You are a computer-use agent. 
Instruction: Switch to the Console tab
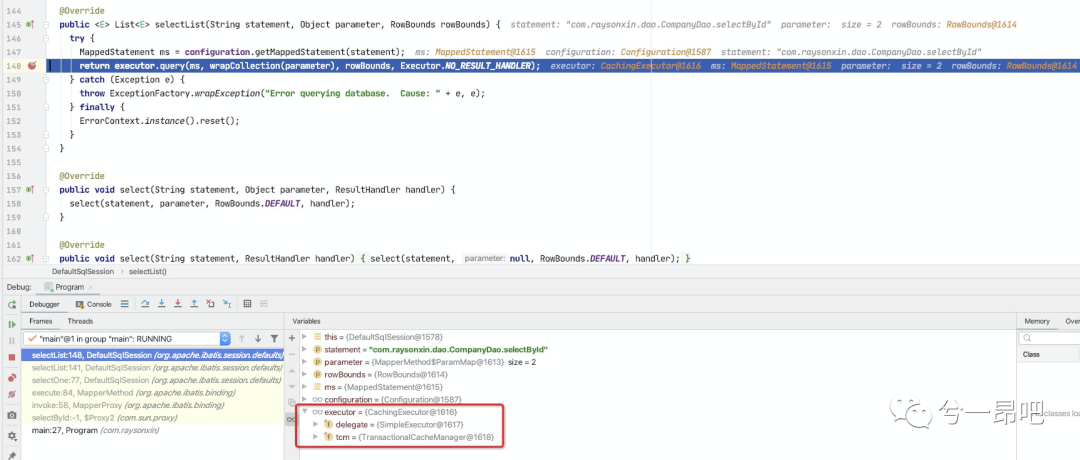pyautogui.click(x=94, y=304)
